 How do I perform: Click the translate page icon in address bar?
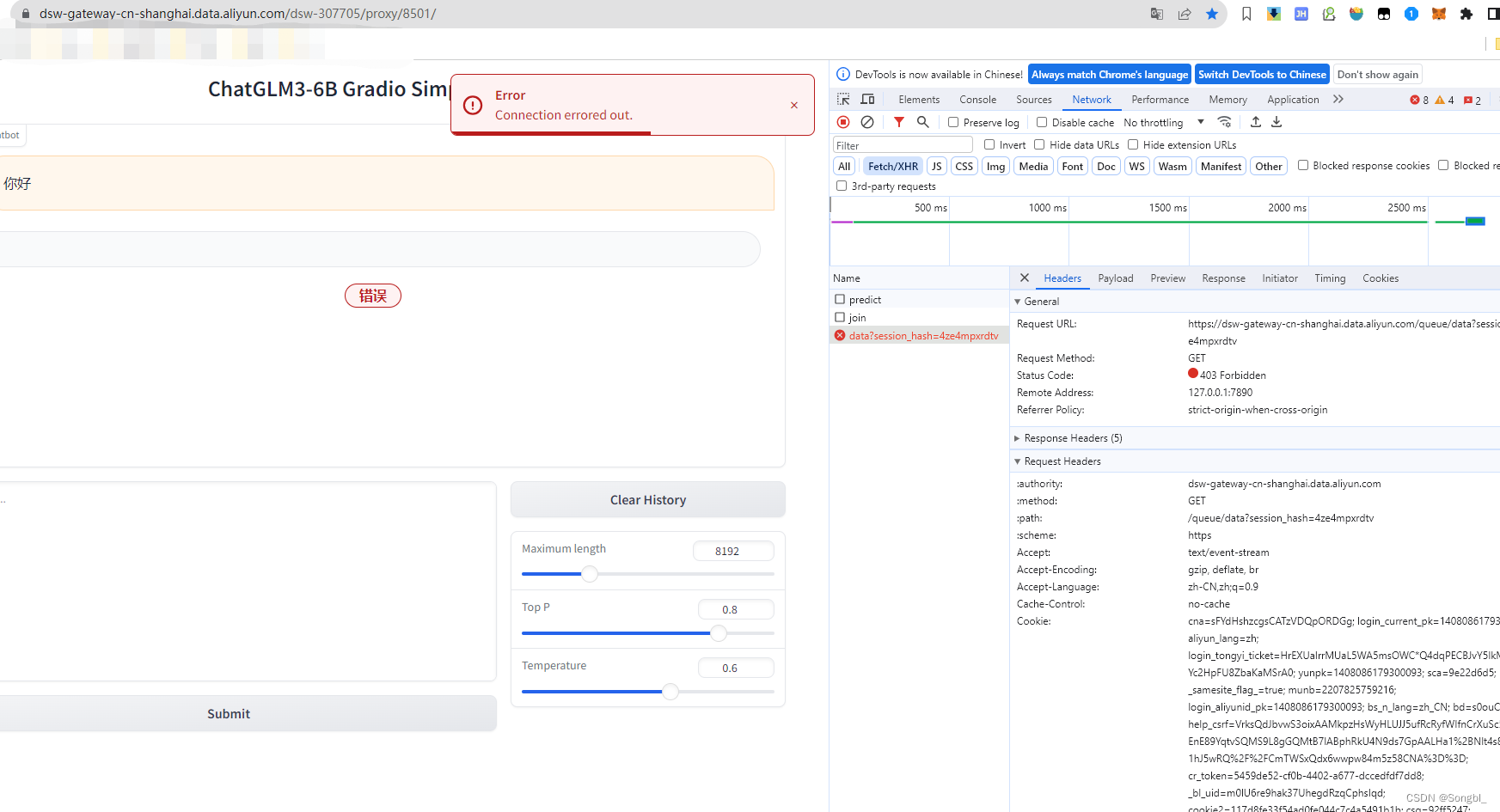(x=1157, y=14)
